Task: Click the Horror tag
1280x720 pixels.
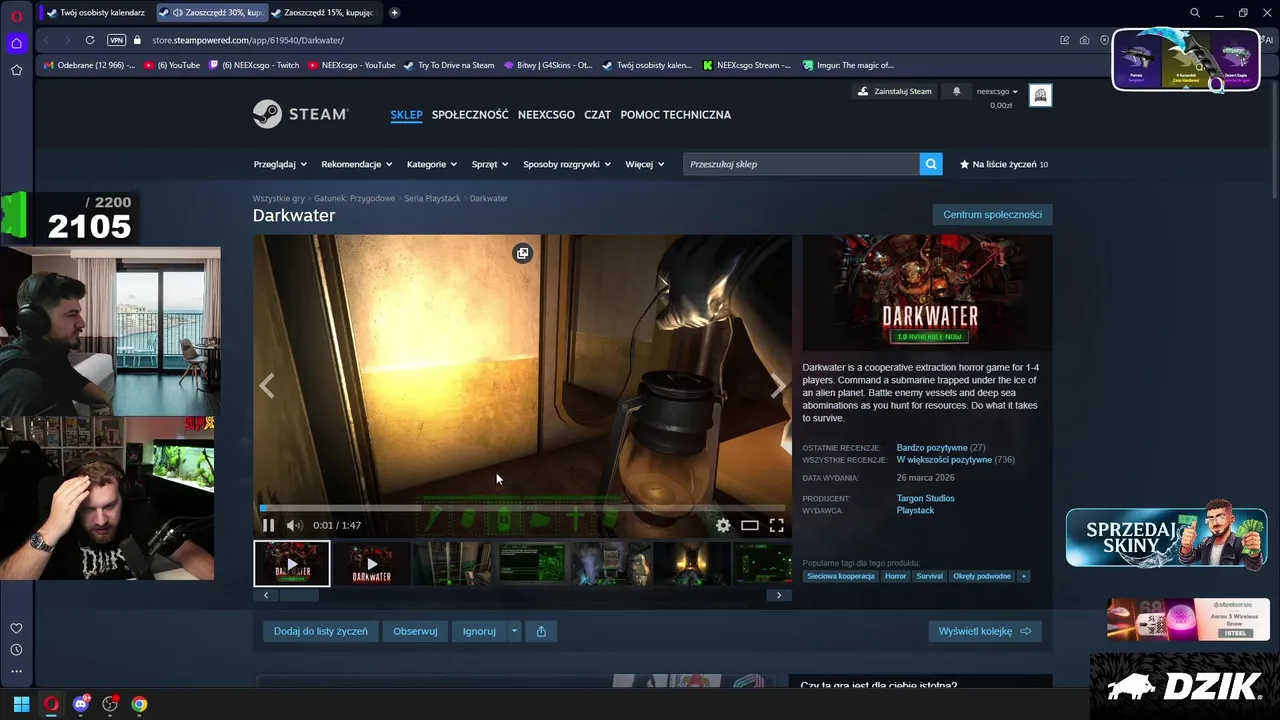Action: click(895, 576)
